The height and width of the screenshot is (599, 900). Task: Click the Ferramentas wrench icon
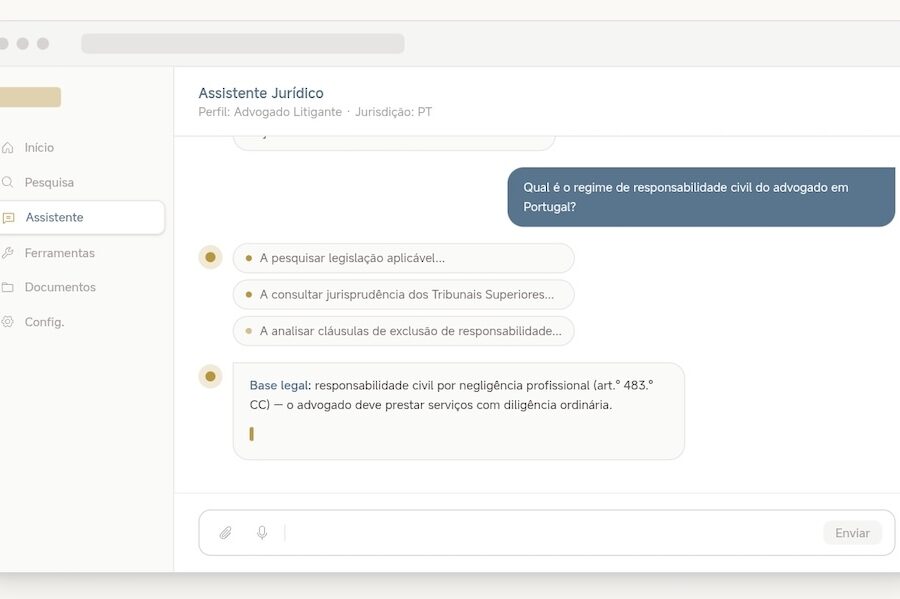[x=8, y=253]
